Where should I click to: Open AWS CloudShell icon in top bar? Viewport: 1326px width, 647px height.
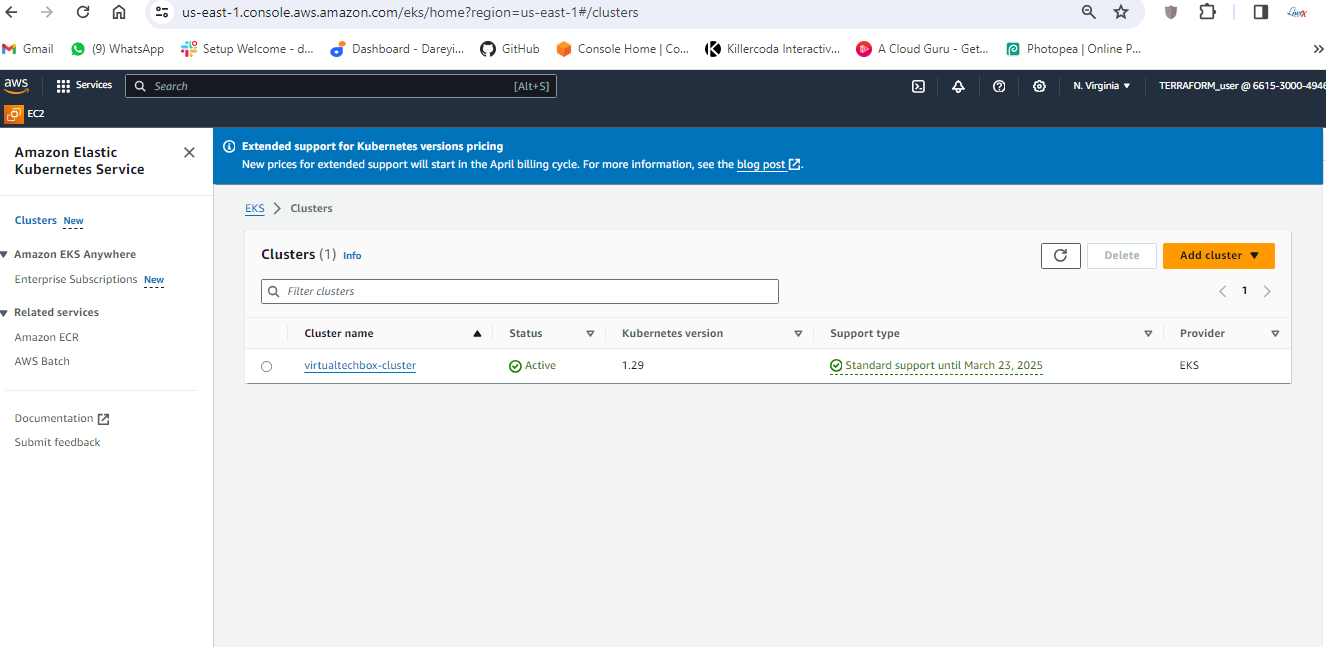[918, 86]
